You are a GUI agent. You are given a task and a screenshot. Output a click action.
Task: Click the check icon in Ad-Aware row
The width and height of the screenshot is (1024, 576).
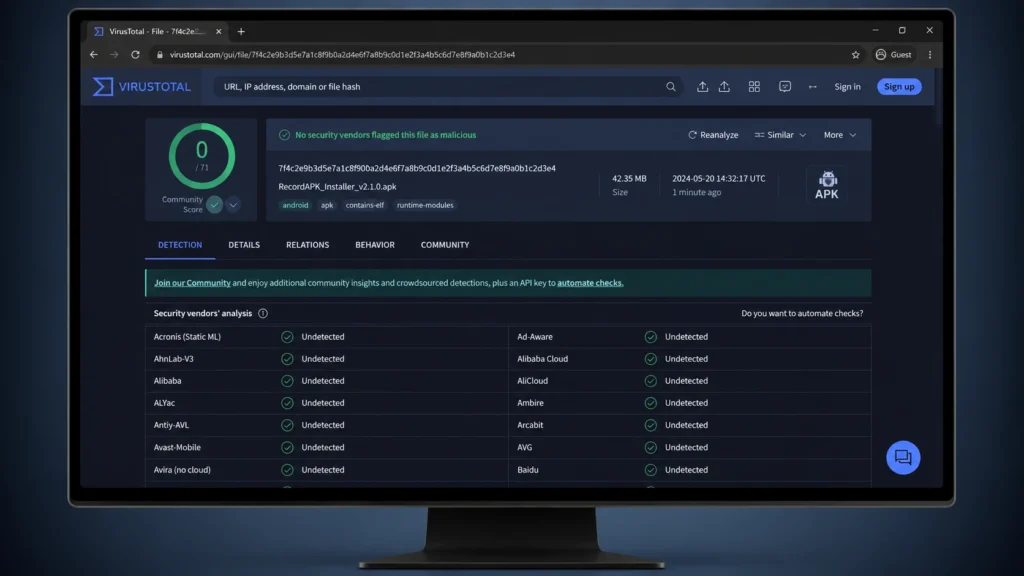pos(650,337)
